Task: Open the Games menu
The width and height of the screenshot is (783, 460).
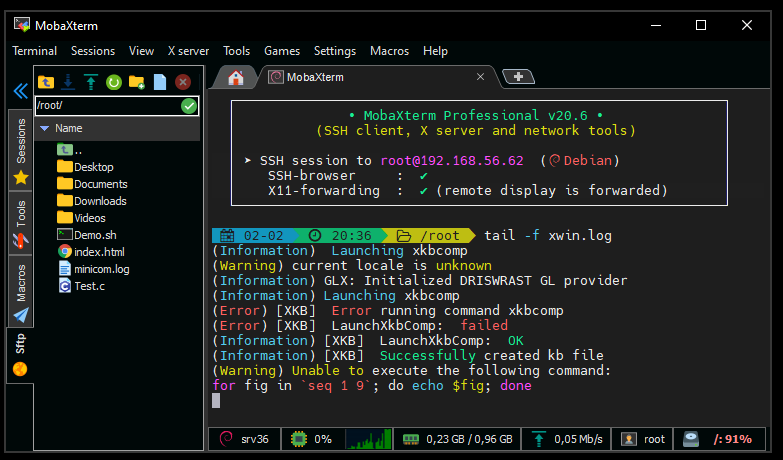Action: (282, 51)
